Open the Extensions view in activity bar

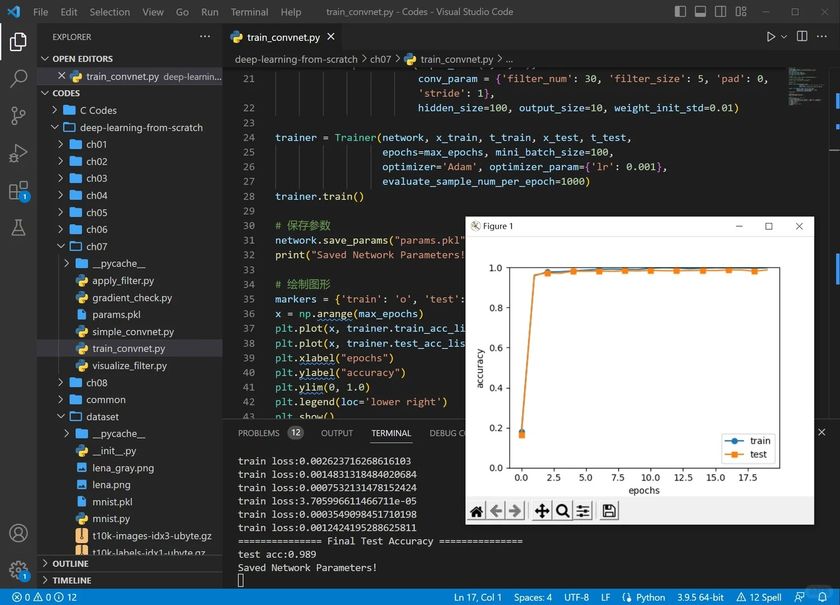[18, 190]
